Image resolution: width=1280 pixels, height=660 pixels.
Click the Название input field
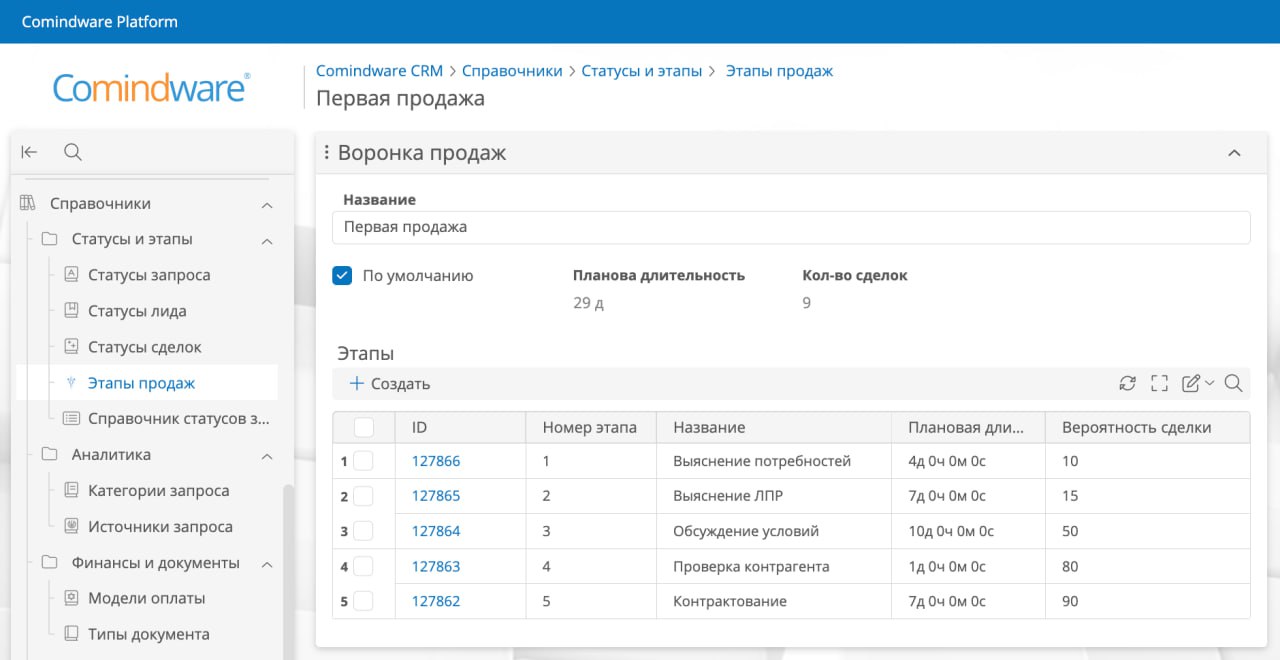791,227
